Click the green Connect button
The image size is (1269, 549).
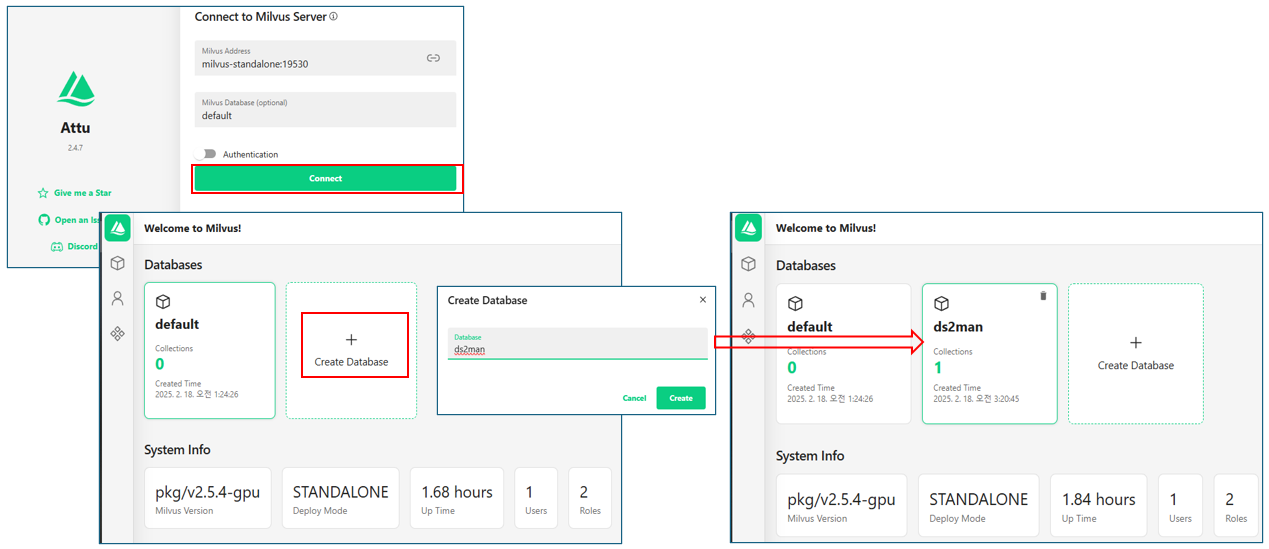coord(325,178)
